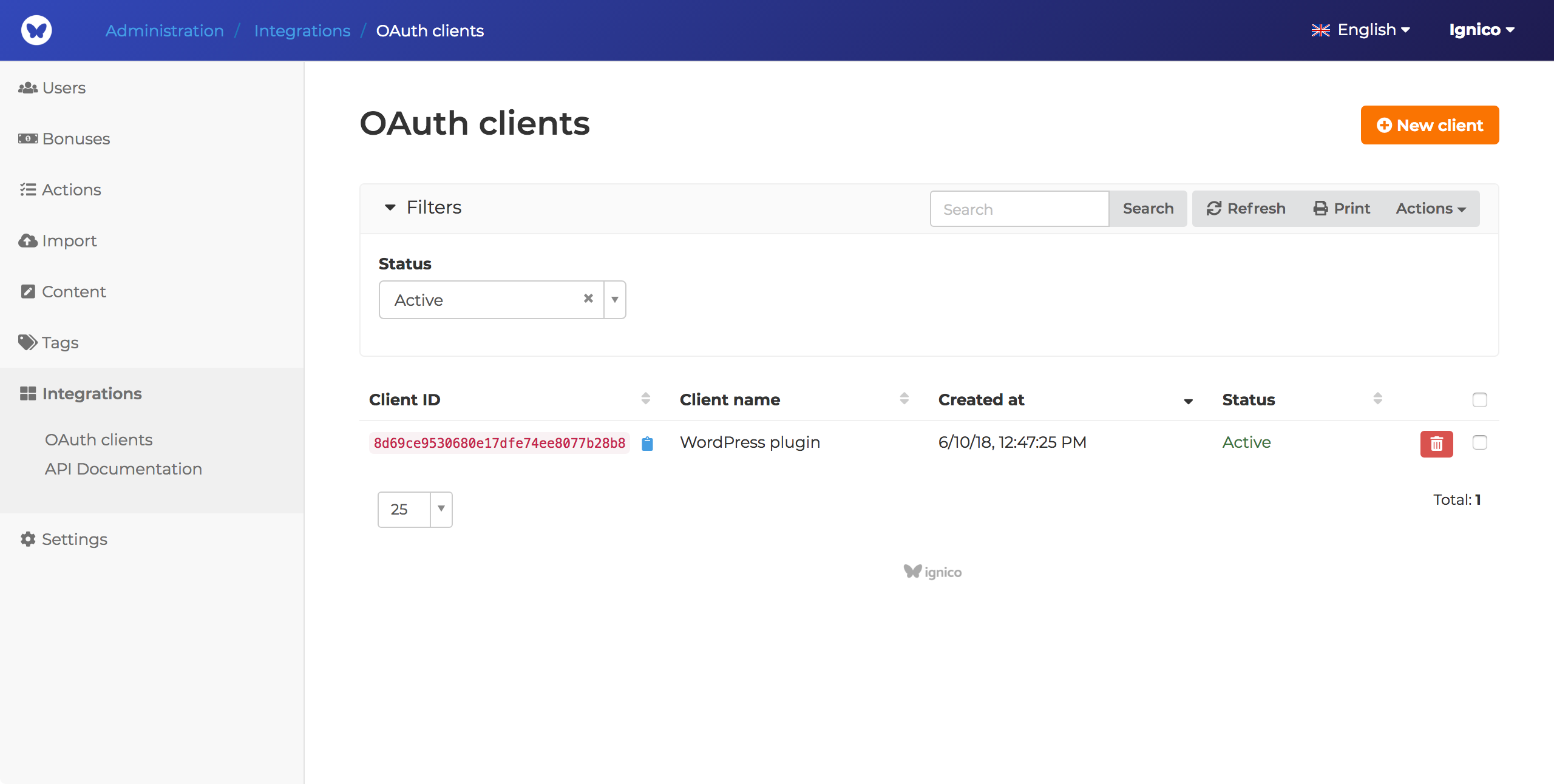Go to Administration breadcrumb
Screen dimensions: 1554x784
[x=165, y=30]
